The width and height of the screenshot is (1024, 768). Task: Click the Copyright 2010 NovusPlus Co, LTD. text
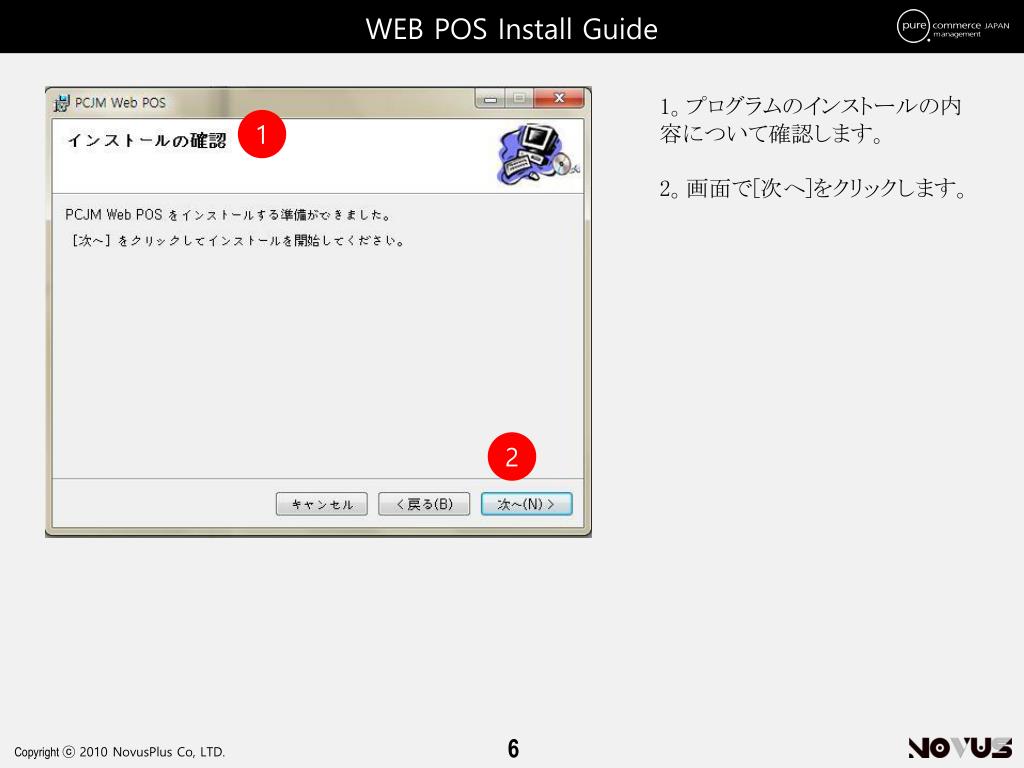click(x=120, y=752)
